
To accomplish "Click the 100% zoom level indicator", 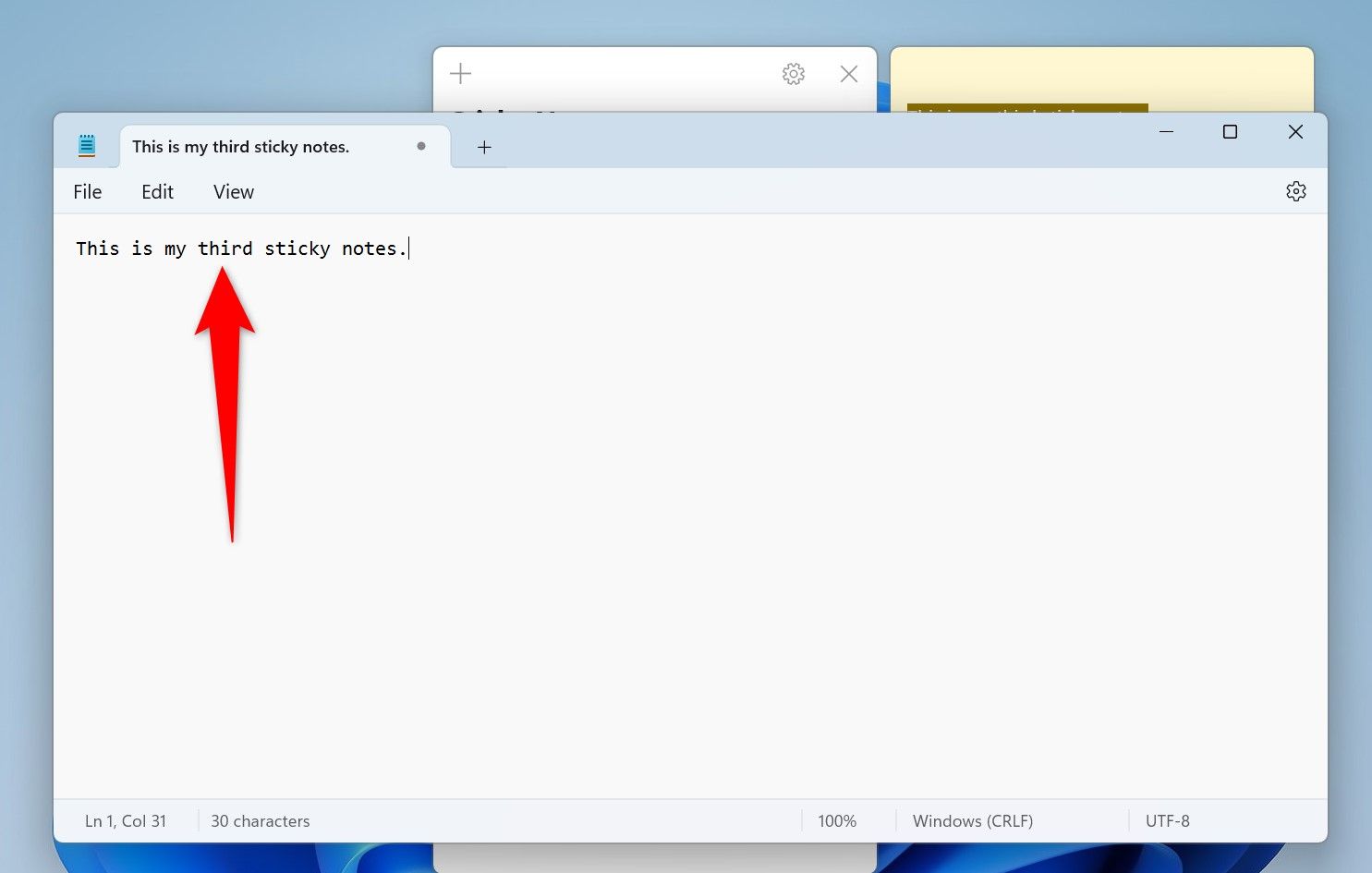I will [x=837, y=821].
